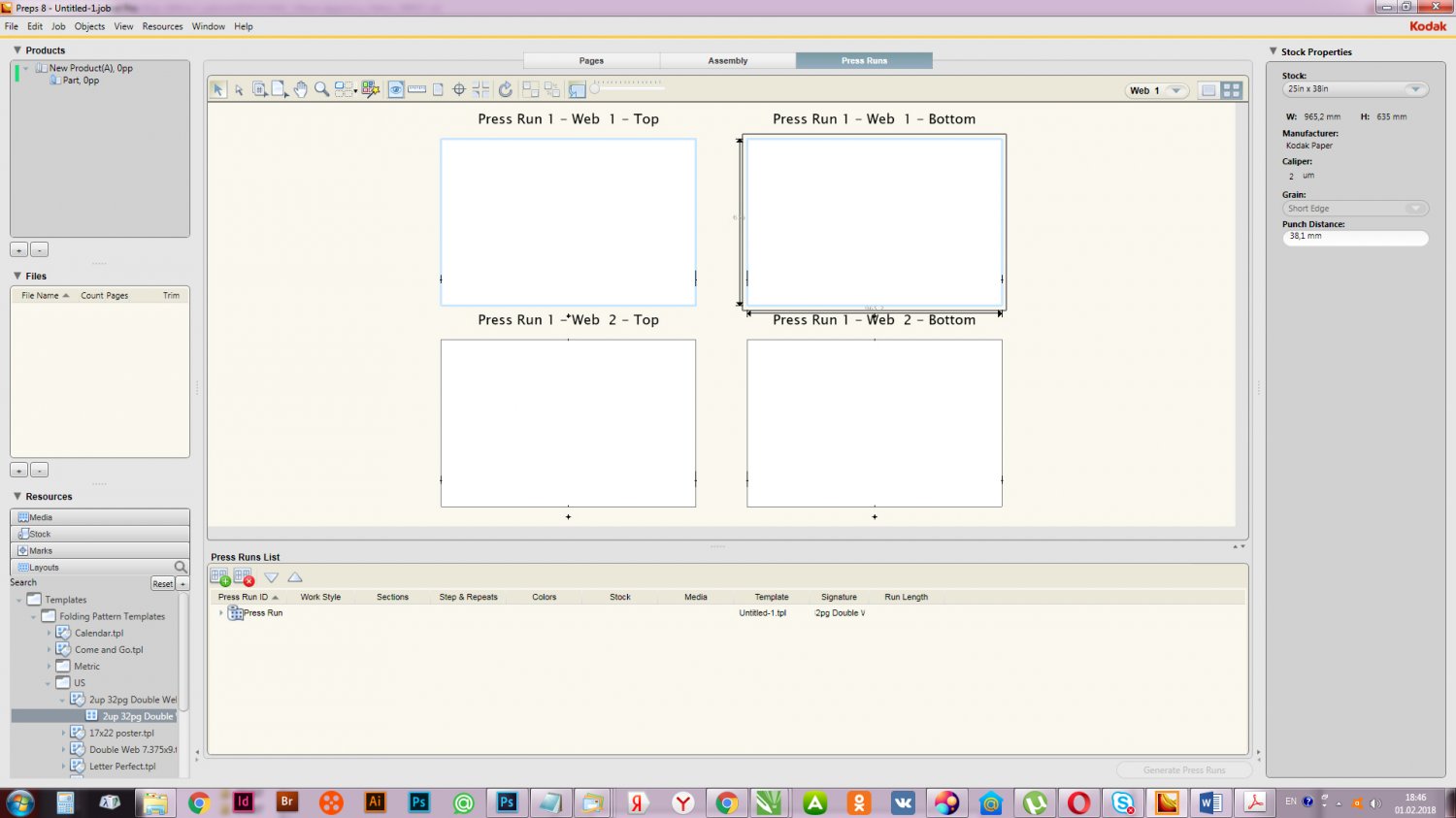
Task: Expand the Metric templates folder
Action: (50, 667)
